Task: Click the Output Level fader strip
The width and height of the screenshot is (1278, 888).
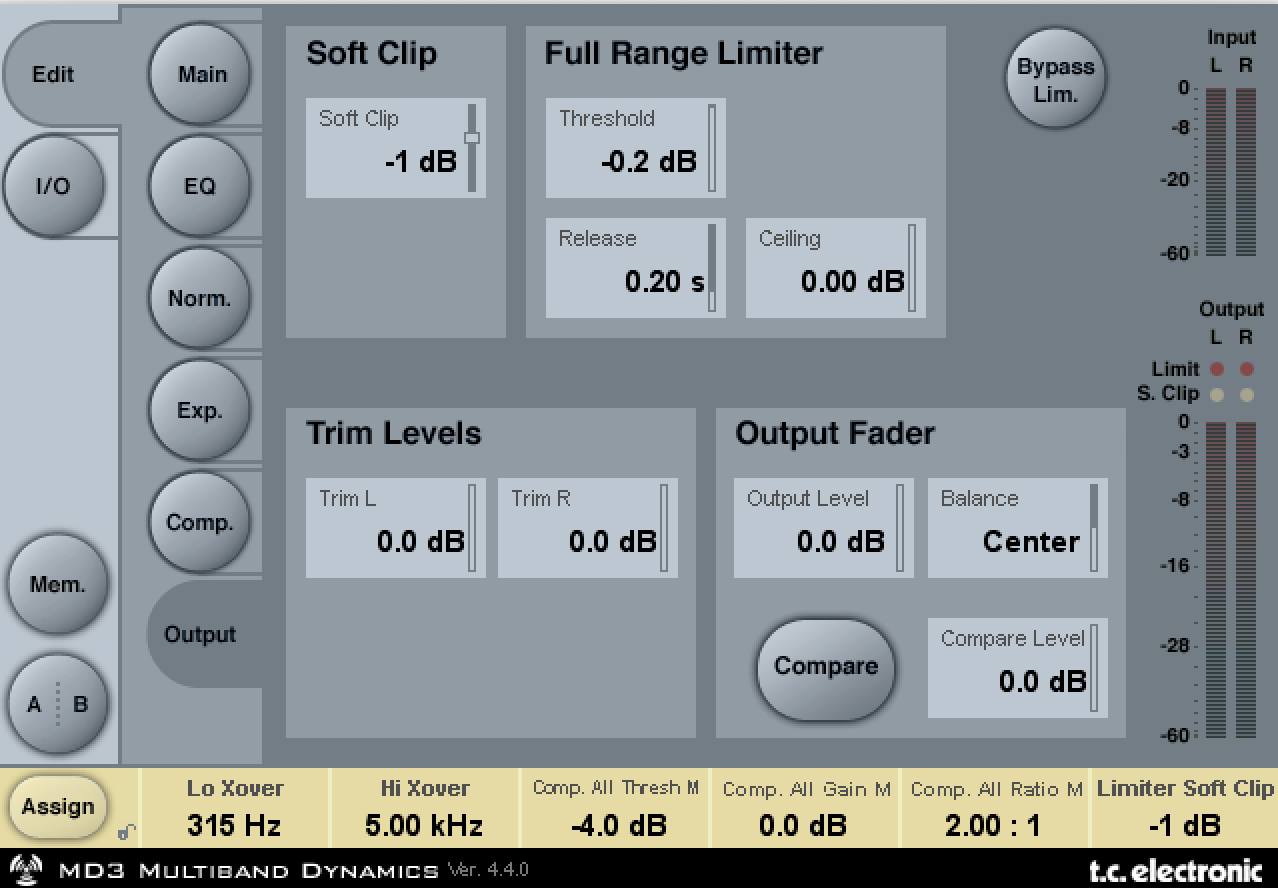Action: coord(901,528)
